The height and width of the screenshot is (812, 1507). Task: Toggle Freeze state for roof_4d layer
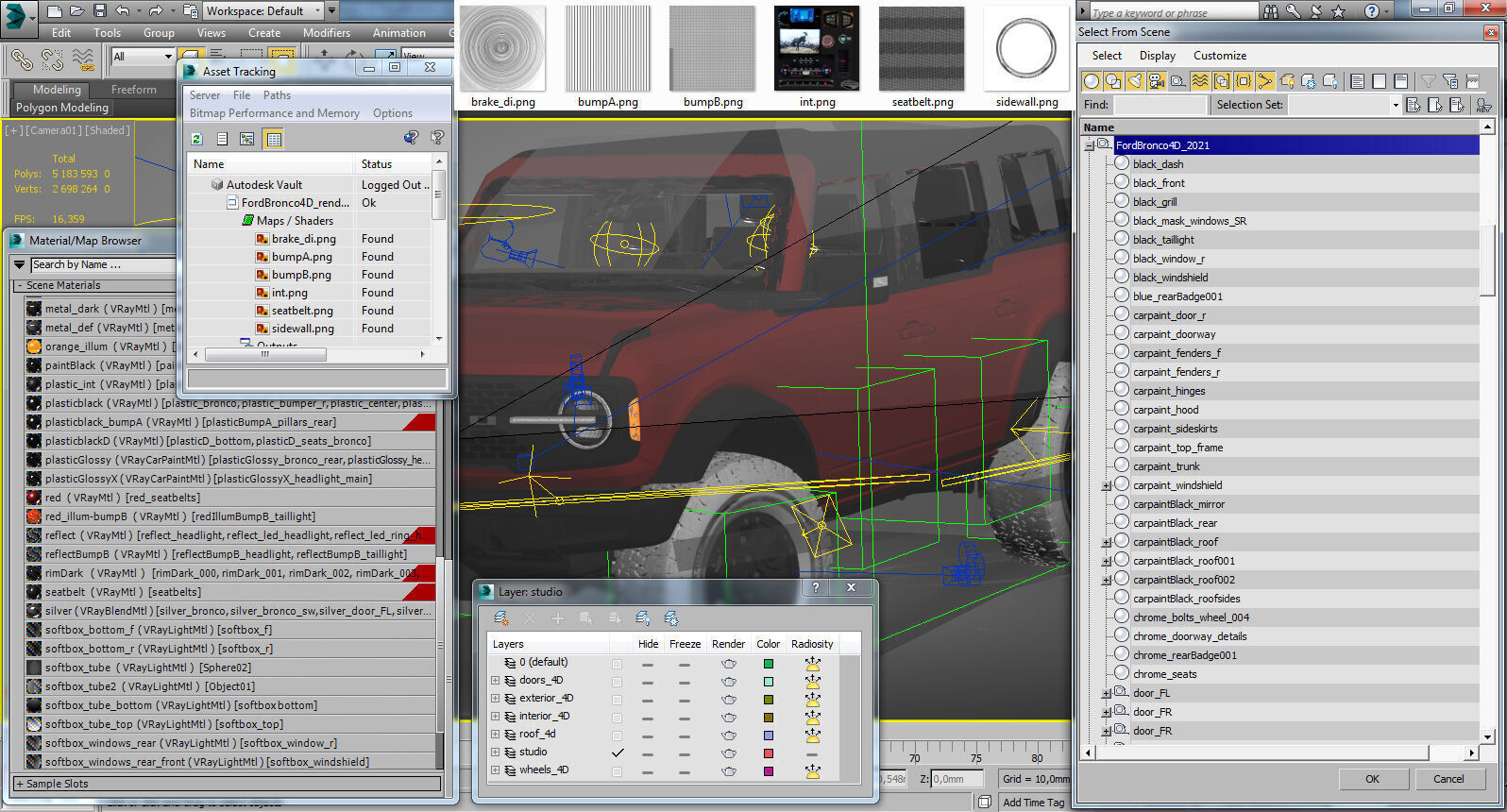(x=685, y=736)
